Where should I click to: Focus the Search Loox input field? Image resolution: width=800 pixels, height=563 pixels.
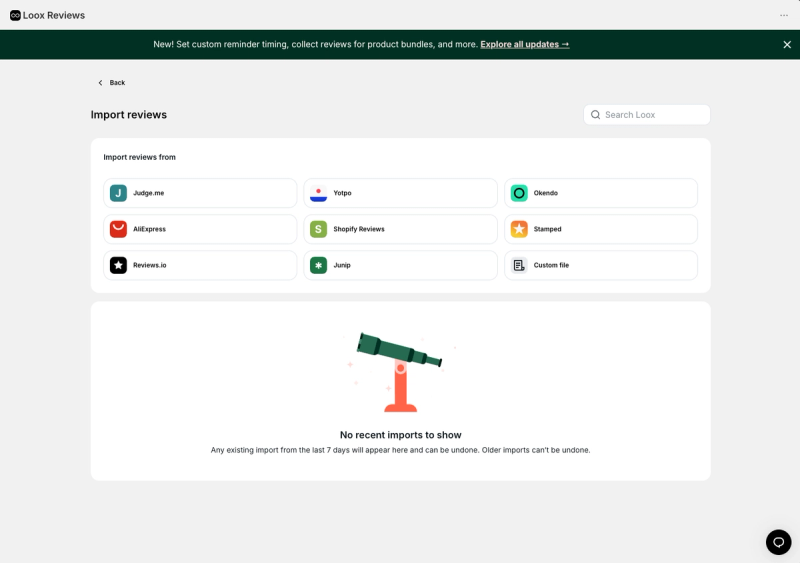(x=646, y=115)
